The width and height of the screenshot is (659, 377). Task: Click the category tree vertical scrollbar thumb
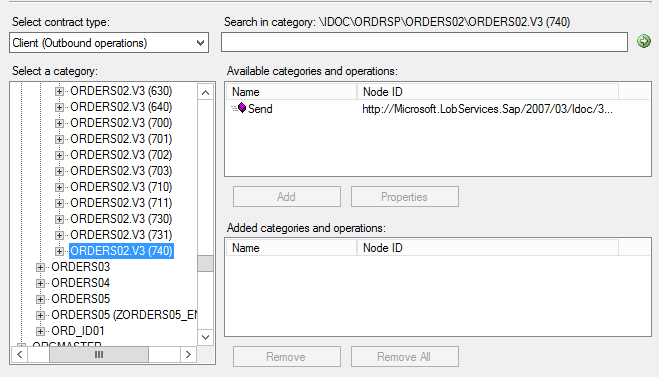click(205, 264)
